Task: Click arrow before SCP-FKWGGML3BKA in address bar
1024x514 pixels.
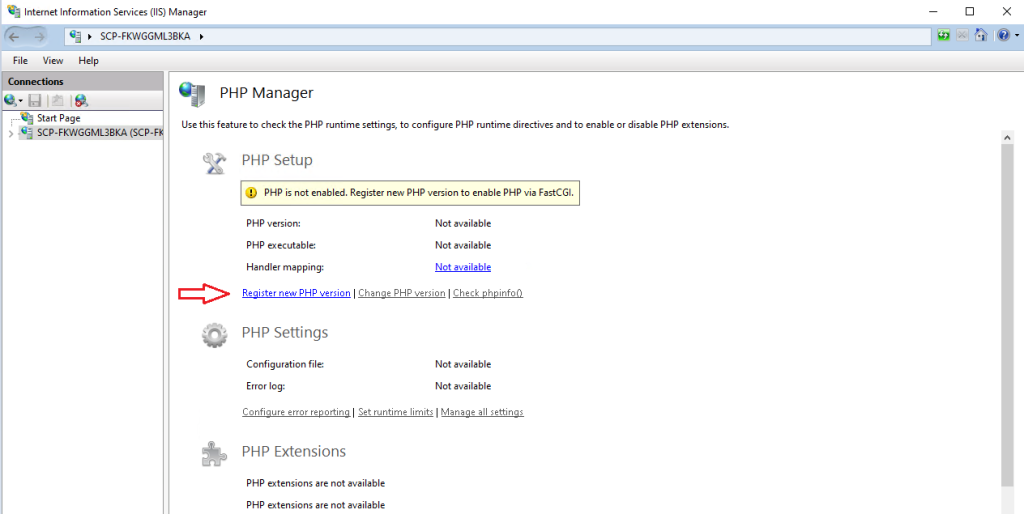Action: 89,37
